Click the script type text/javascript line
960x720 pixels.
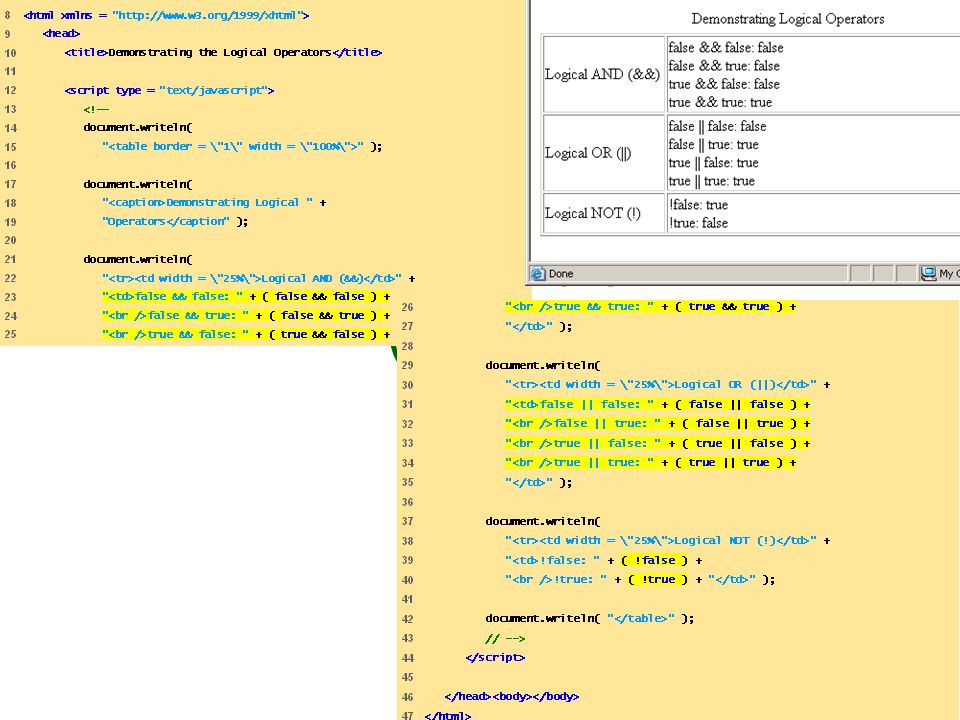pyautogui.click(x=169, y=91)
